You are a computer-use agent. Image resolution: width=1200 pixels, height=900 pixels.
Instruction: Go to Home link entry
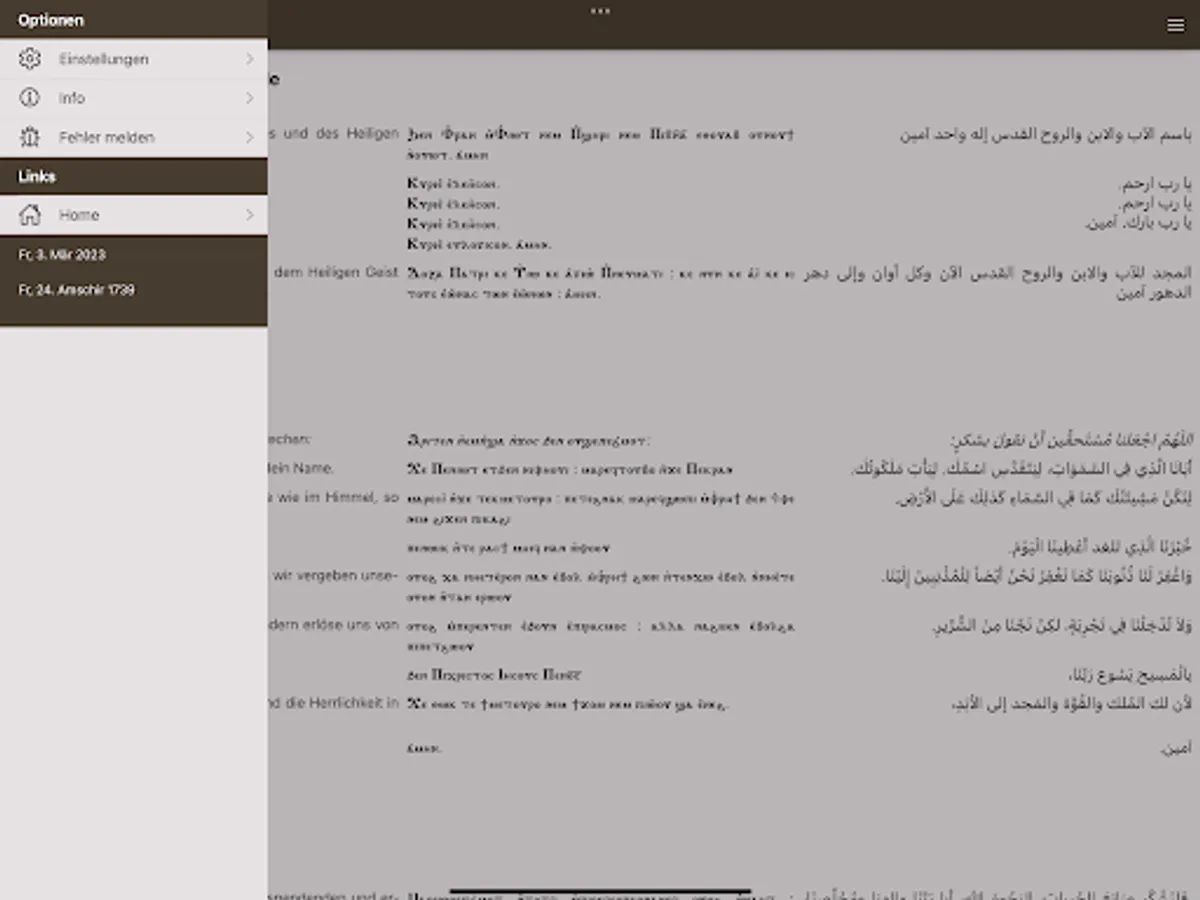pyautogui.click(x=133, y=215)
